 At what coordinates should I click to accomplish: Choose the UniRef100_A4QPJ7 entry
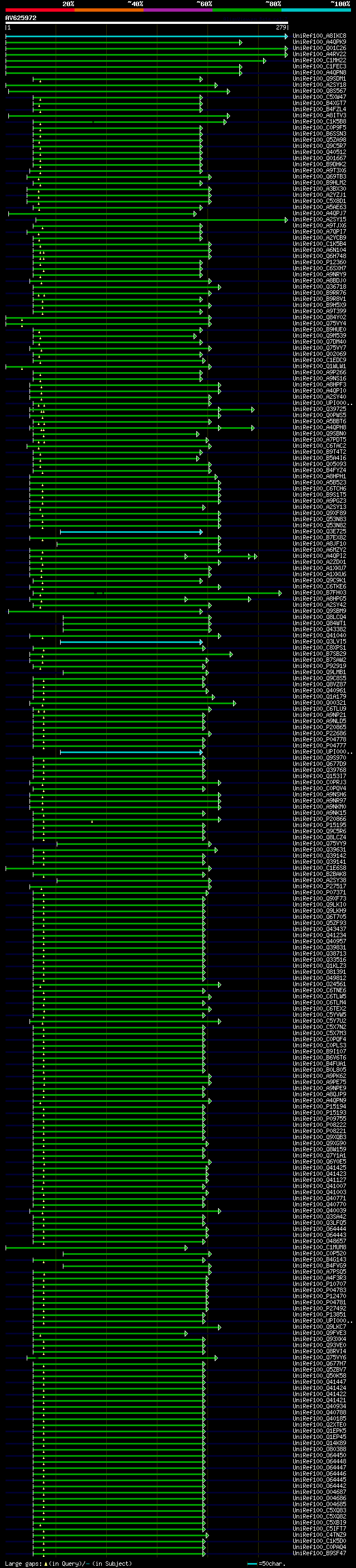point(319,214)
